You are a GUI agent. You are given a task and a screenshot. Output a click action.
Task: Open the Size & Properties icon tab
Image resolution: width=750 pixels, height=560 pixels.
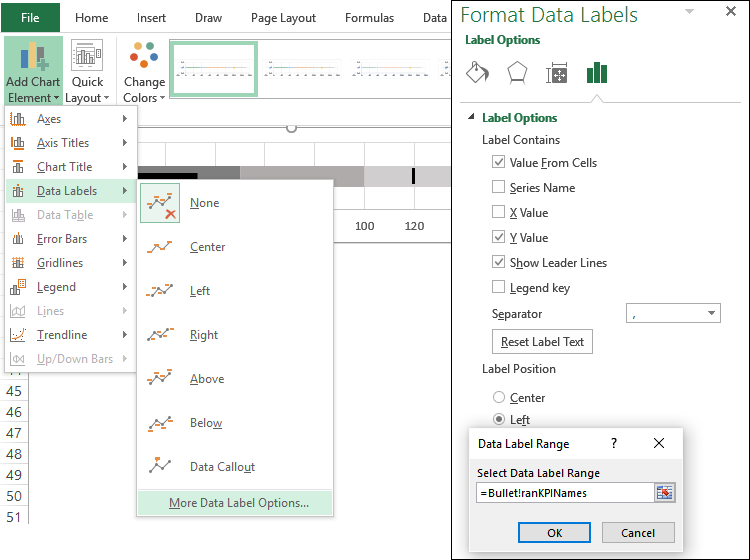point(557,73)
